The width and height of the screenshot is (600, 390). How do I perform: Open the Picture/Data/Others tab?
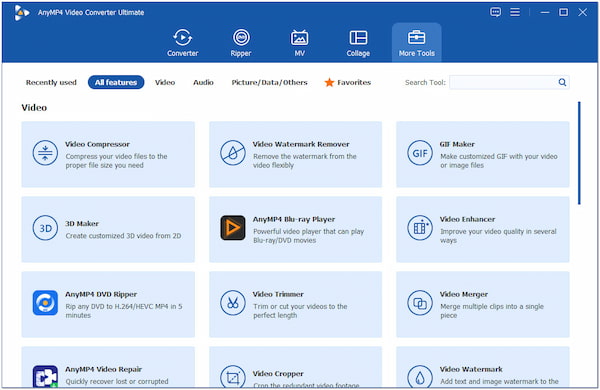coord(269,82)
